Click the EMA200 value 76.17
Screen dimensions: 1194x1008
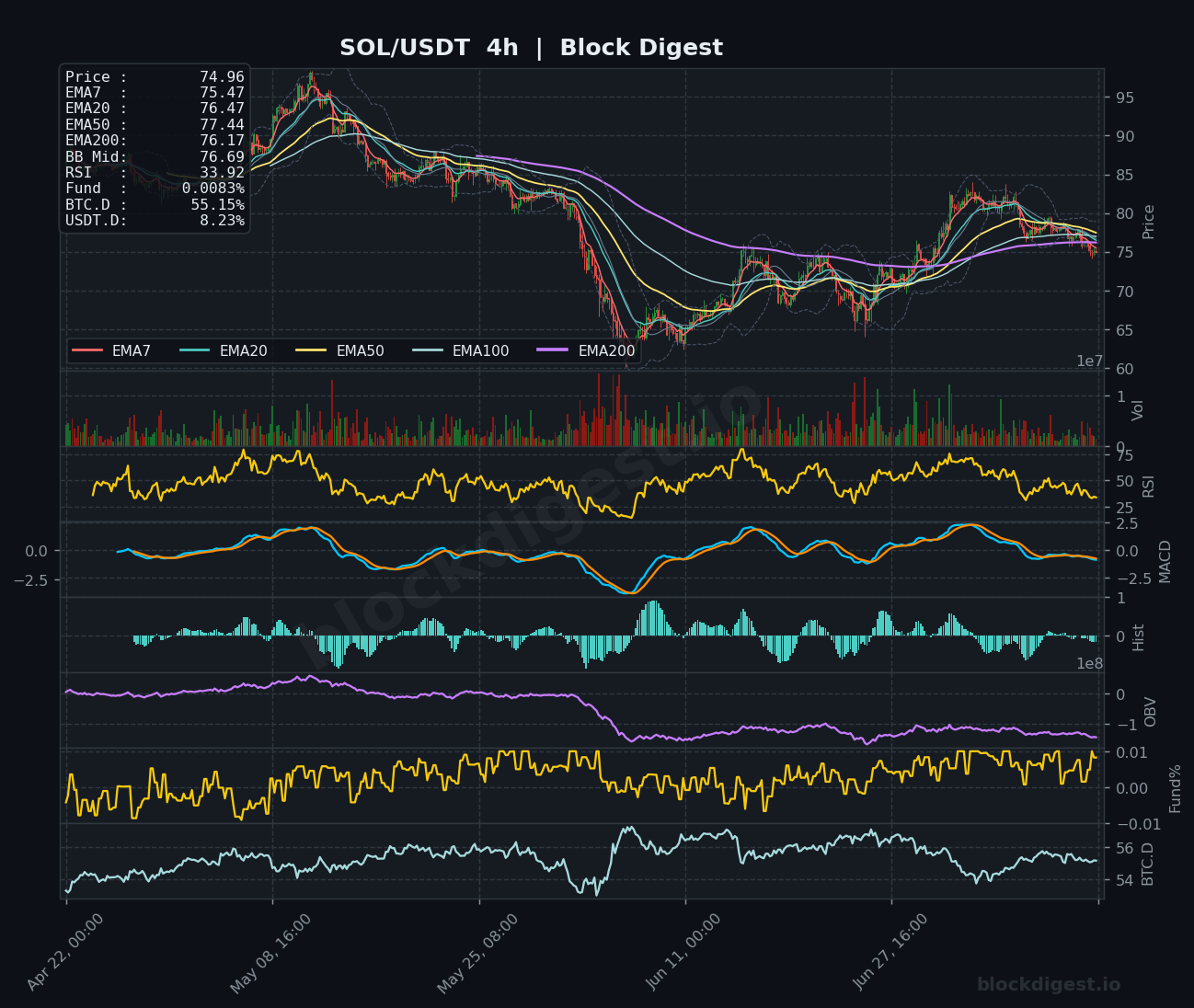222,141
